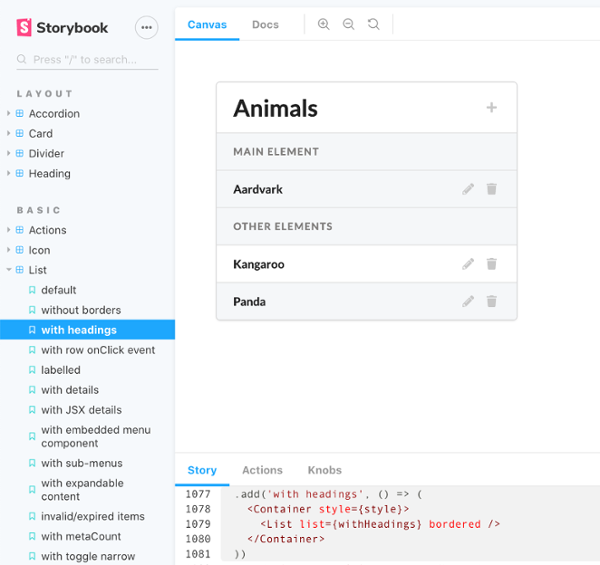Click the Storybook logo
This screenshot has height=565, width=600.
62,28
